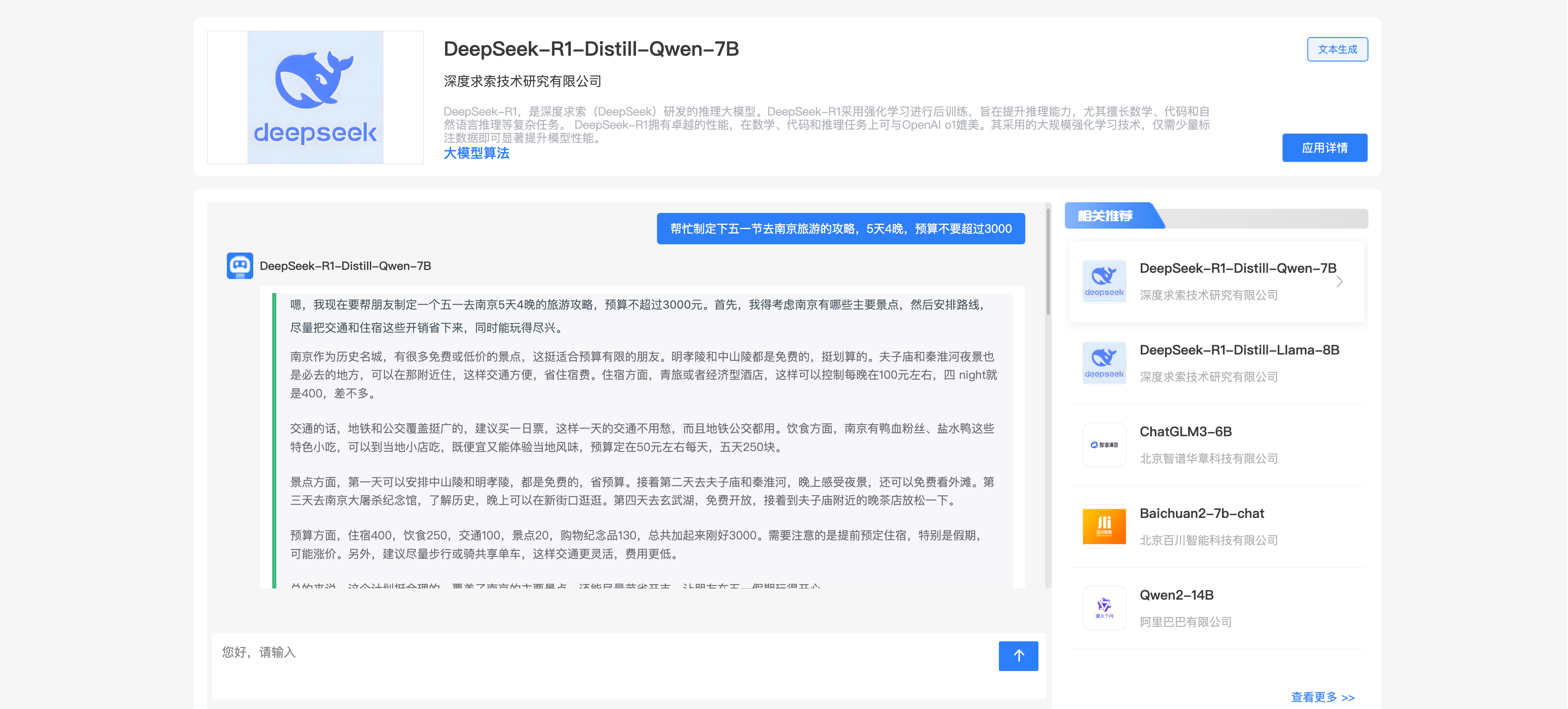Open DeepSeek-R1-Distill-Qwen-7B recommendation card

pyautogui.click(x=1216, y=281)
